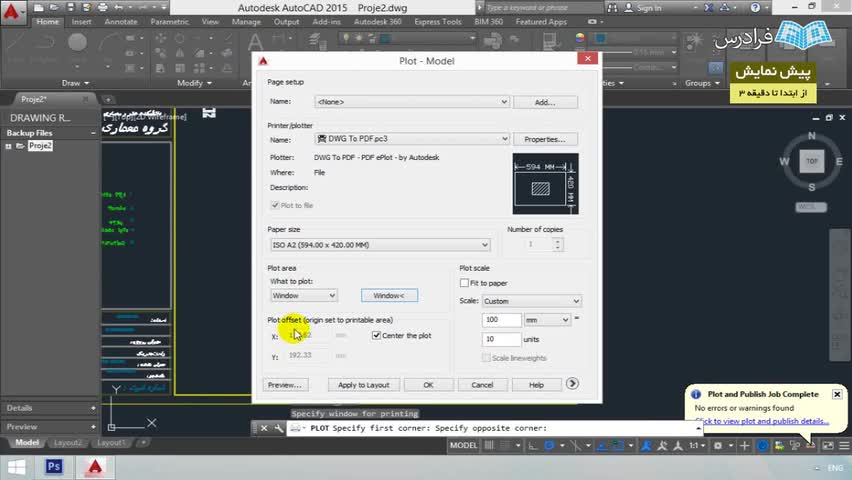Image resolution: width=852 pixels, height=480 pixels.
Task: Open the AutoCAD application menu button
Action: point(12,12)
